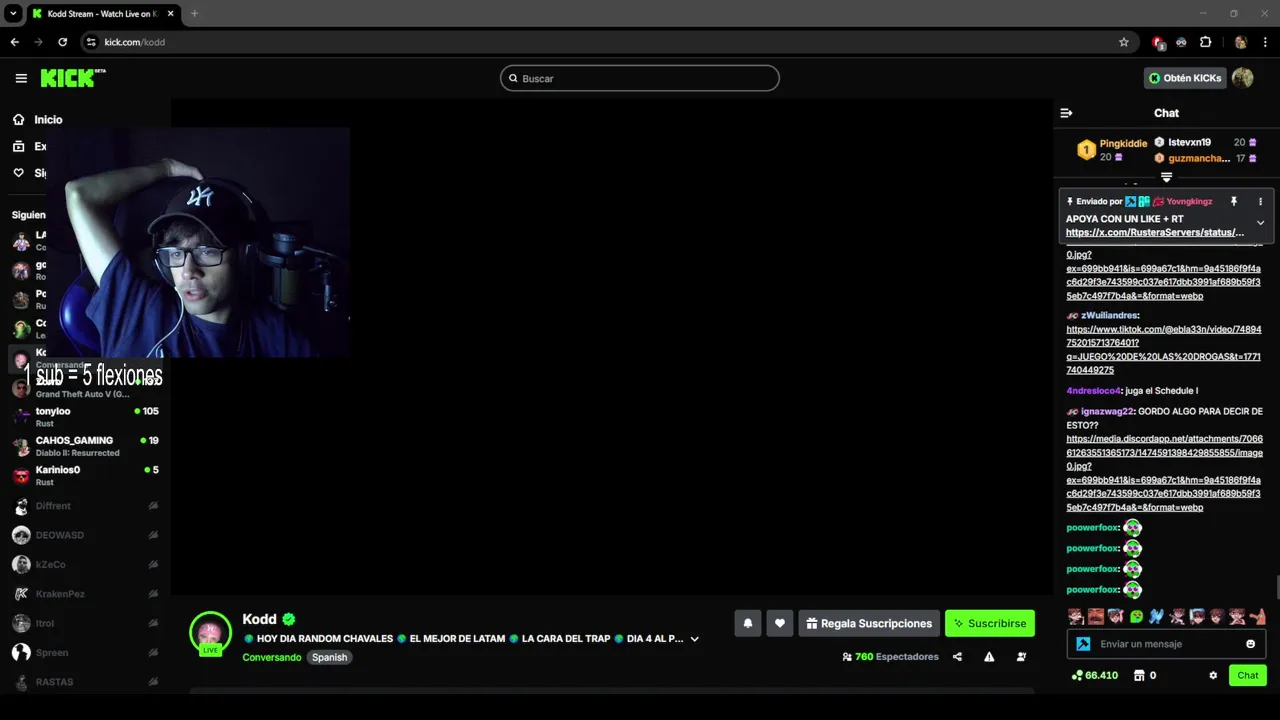Open chat settings gear
This screenshot has height=720, width=1280.
(1213, 676)
